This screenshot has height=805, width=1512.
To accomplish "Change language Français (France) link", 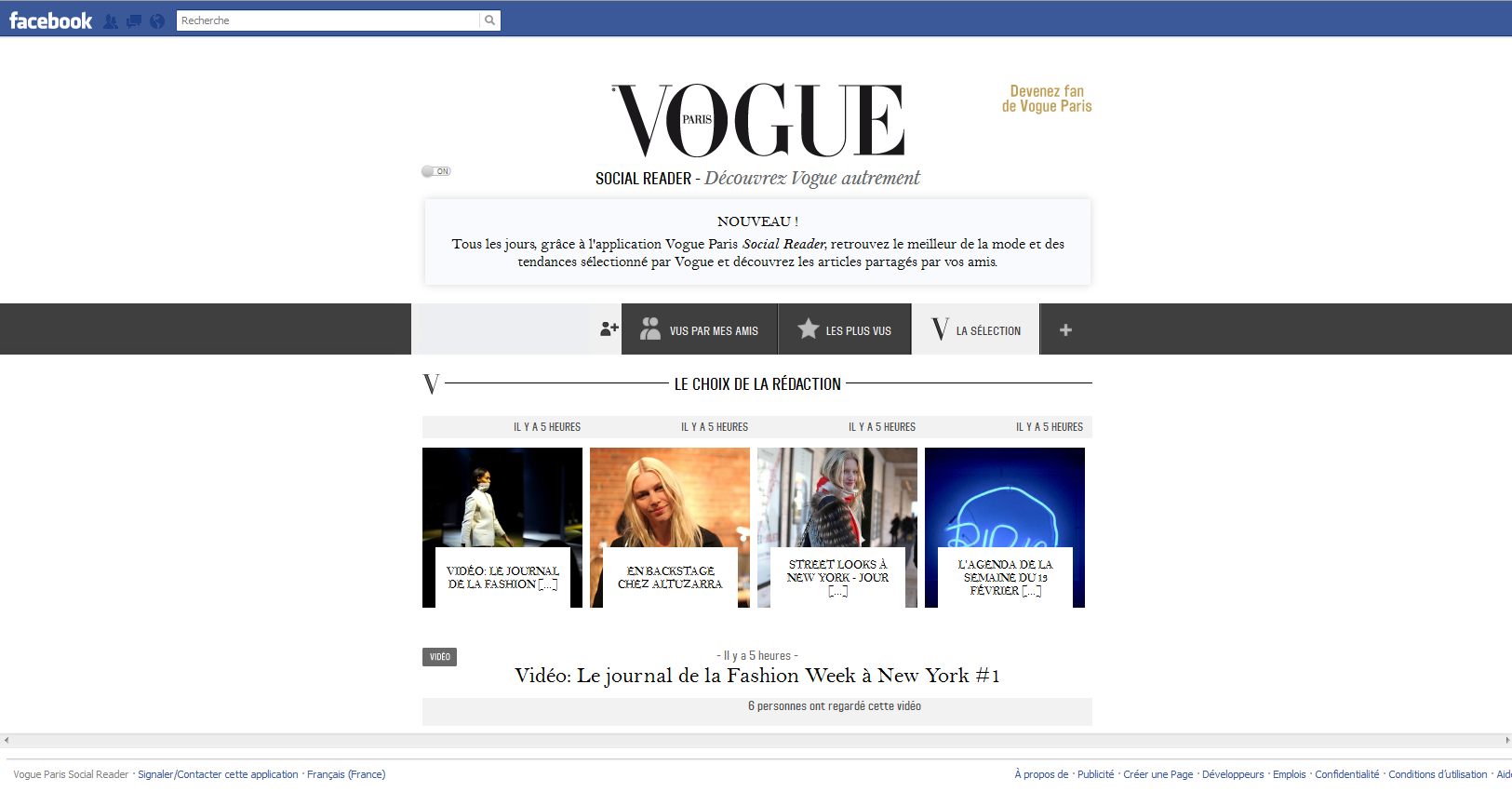I will coord(346,774).
